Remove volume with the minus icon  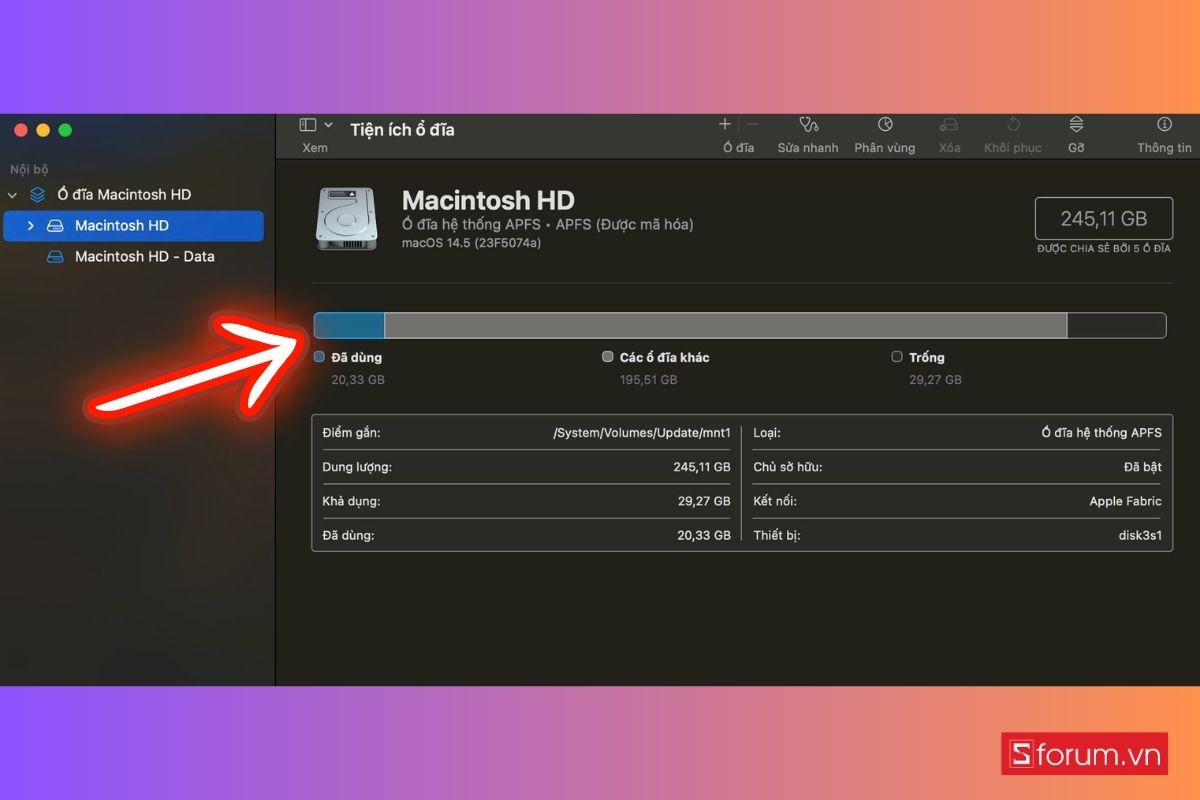pyautogui.click(x=752, y=124)
